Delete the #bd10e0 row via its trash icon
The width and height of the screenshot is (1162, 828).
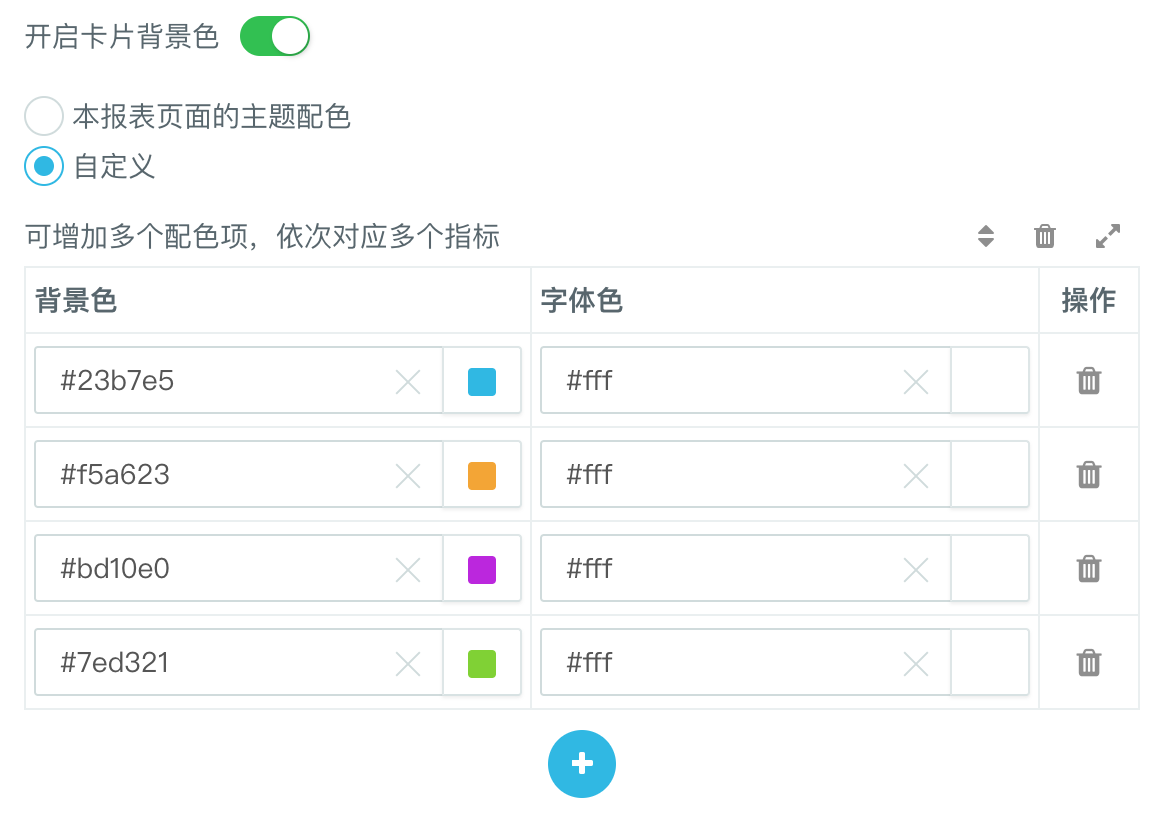tap(1089, 569)
